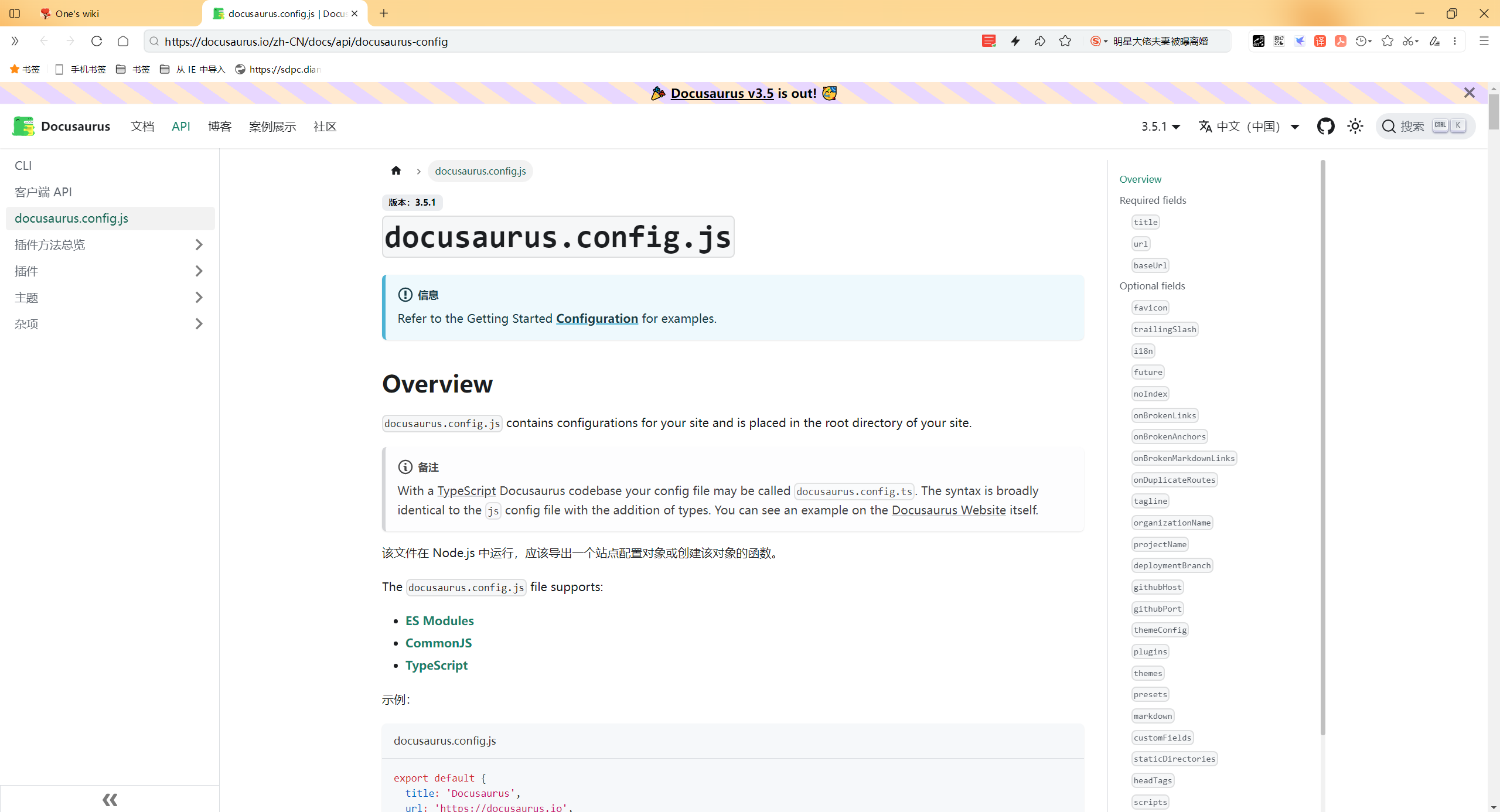Close the Docusaurus v3.5 announcement bar

[1469, 93]
